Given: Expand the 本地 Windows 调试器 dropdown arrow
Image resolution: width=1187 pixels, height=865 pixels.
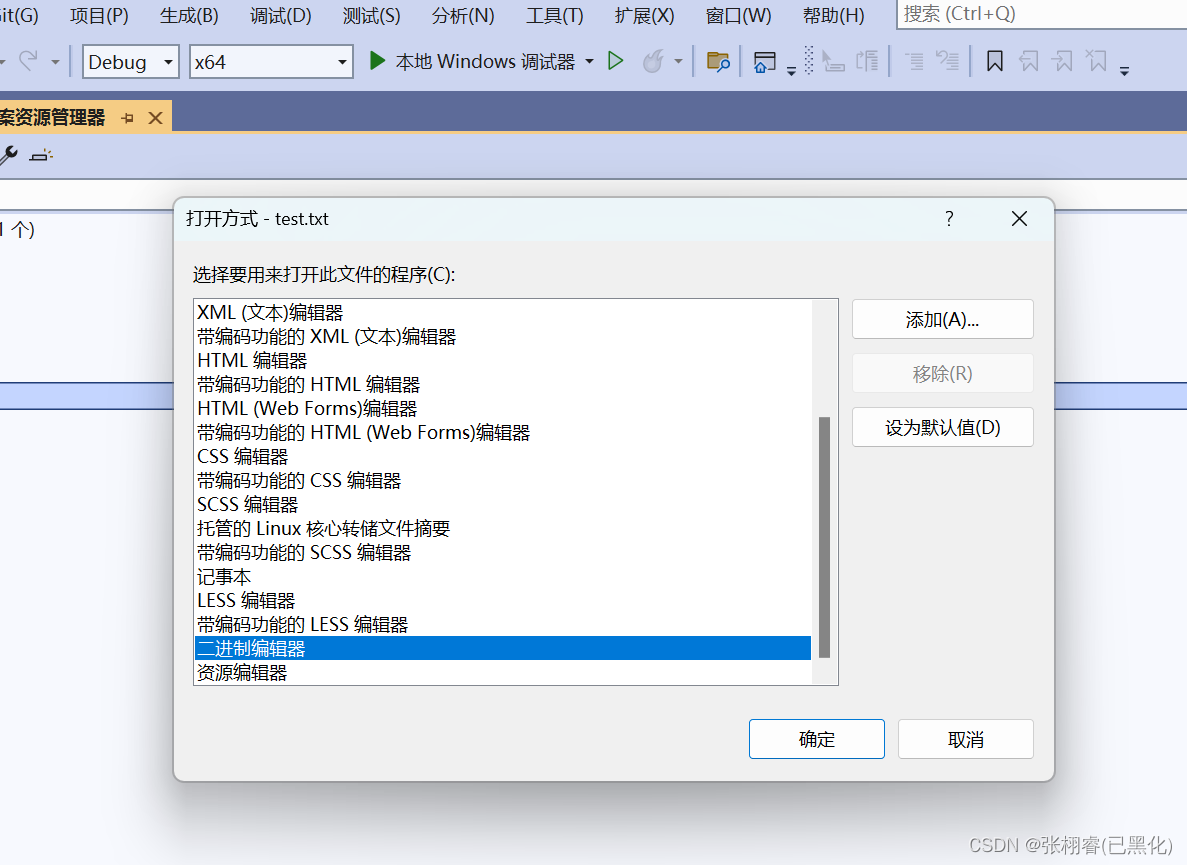Looking at the screenshot, I should (589, 60).
